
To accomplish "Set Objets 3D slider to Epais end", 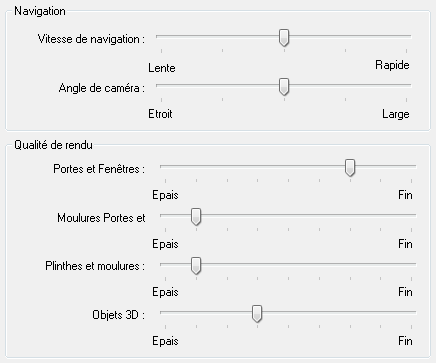I will [165, 312].
